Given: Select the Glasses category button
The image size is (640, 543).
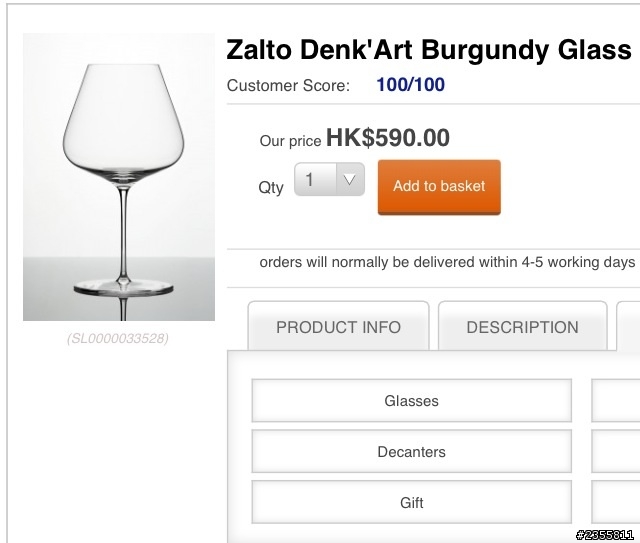Looking at the screenshot, I should pyautogui.click(x=411, y=401).
